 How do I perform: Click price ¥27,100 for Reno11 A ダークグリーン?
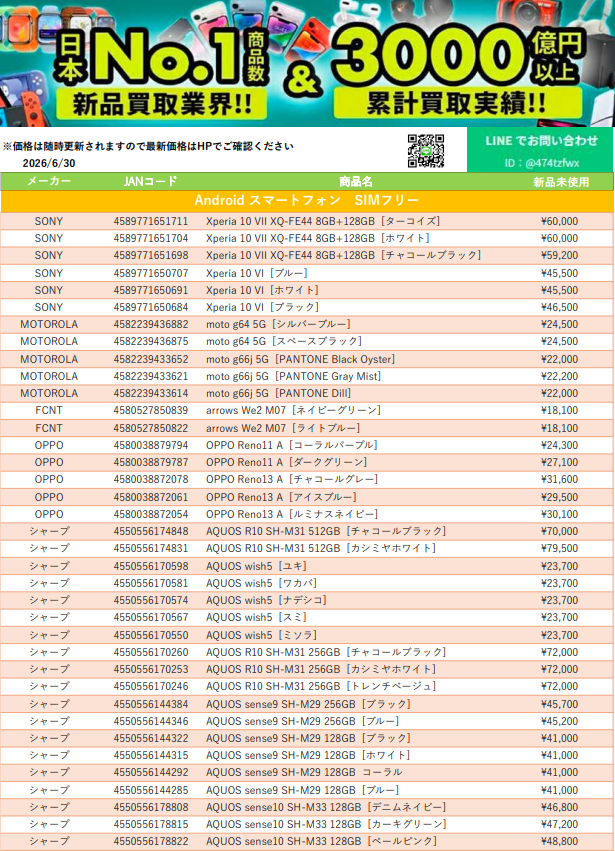pos(560,462)
